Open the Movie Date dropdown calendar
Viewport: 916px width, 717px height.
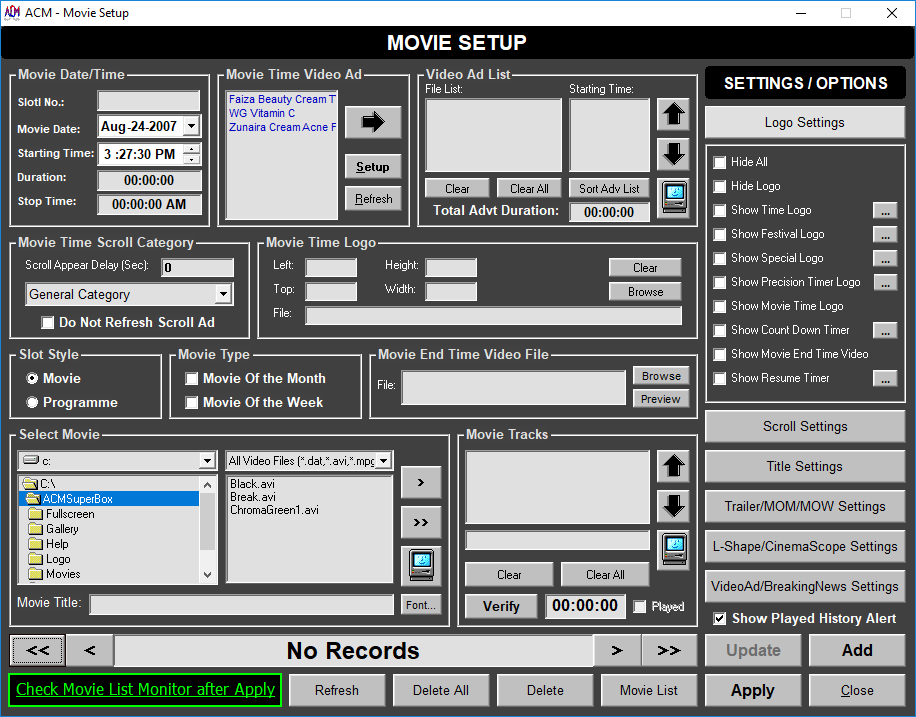pyautogui.click(x=192, y=127)
